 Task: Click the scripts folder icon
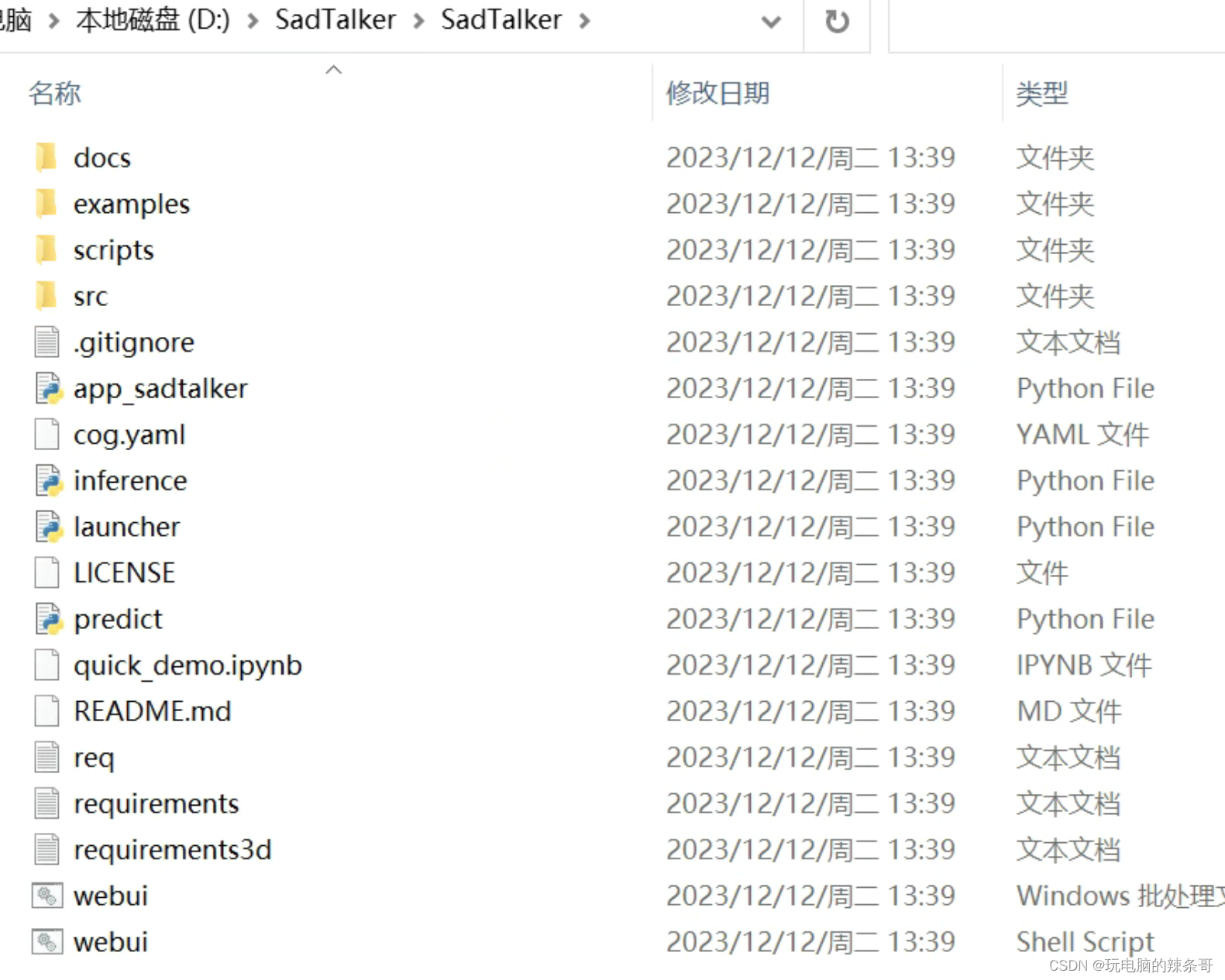(46, 249)
